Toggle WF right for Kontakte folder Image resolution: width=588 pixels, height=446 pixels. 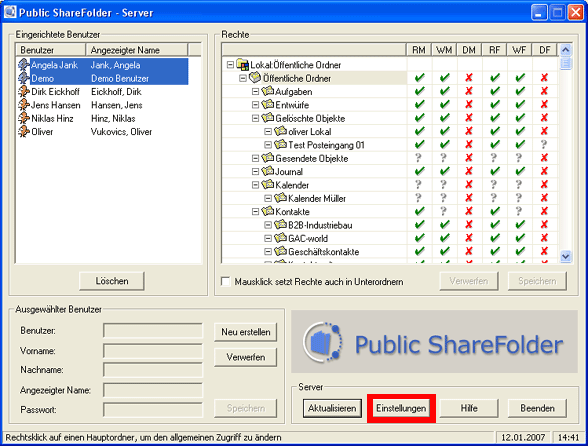(519, 211)
